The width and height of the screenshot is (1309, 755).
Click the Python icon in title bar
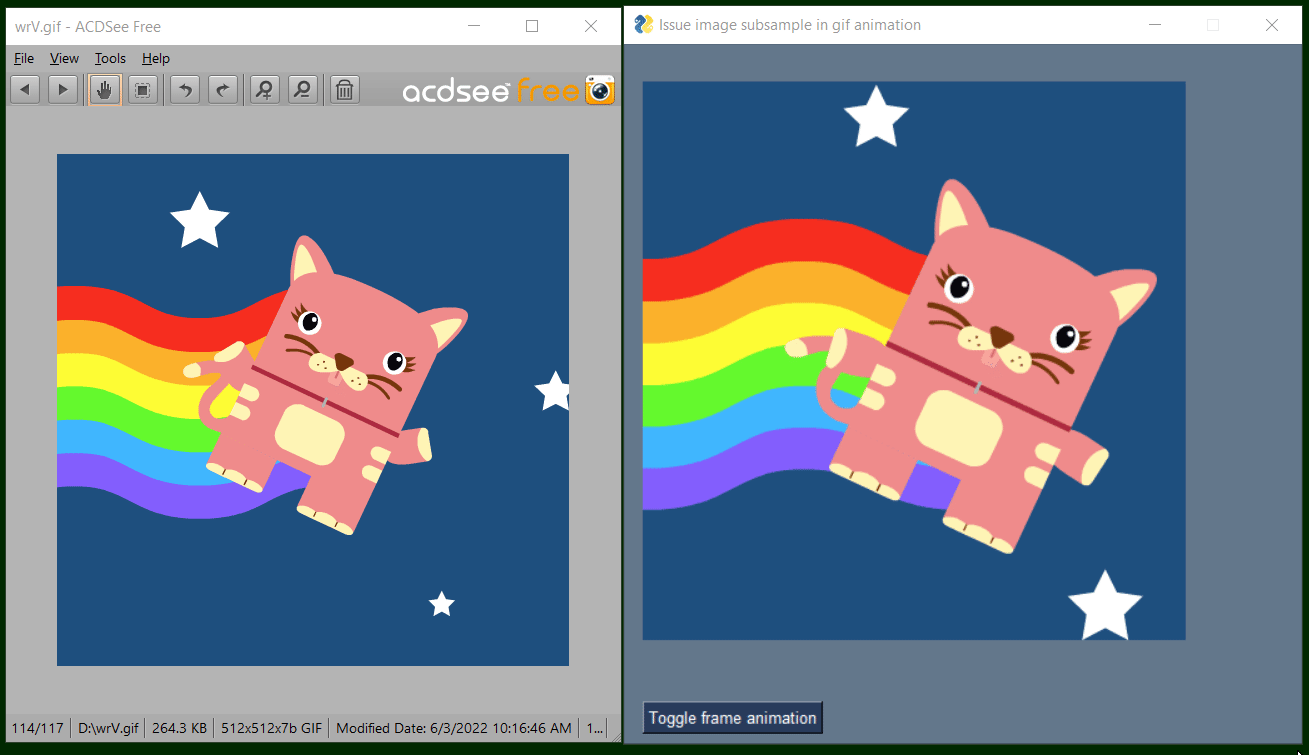[x=645, y=24]
